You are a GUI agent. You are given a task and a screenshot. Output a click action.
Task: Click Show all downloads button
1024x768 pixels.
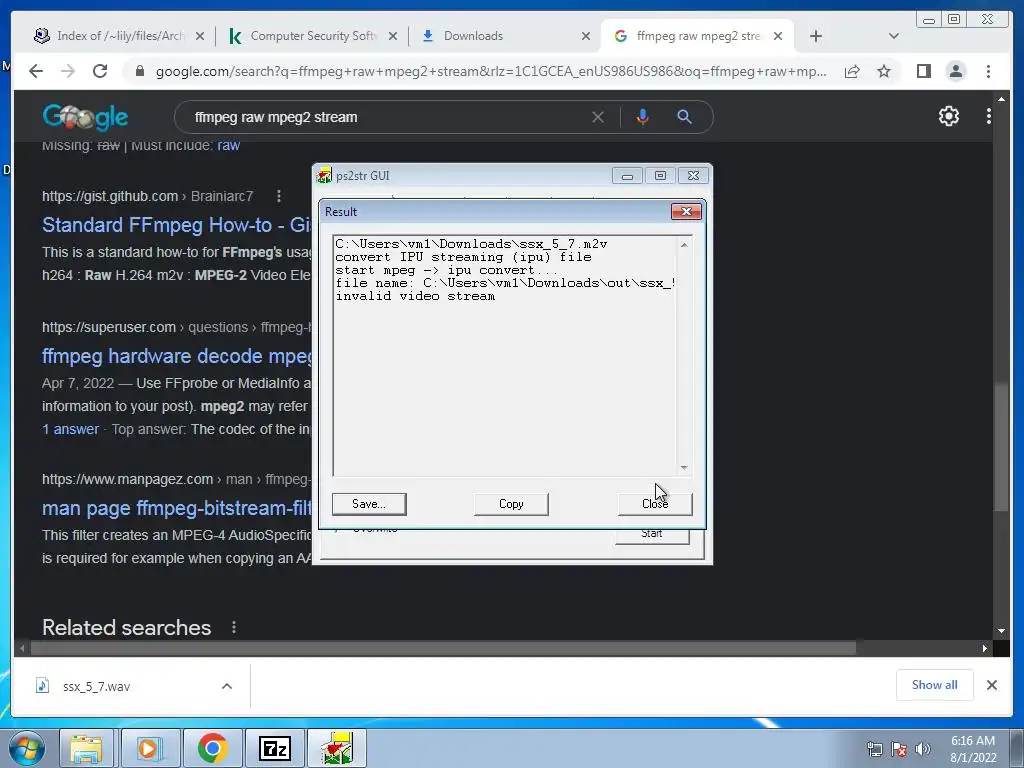click(x=935, y=685)
